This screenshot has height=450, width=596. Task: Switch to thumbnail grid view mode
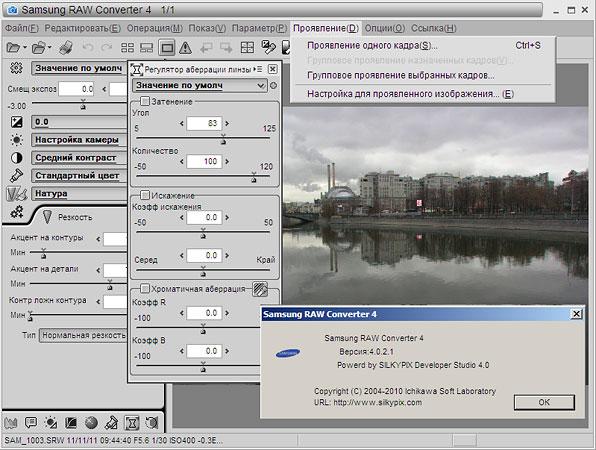pyautogui.click(x=127, y=48)
